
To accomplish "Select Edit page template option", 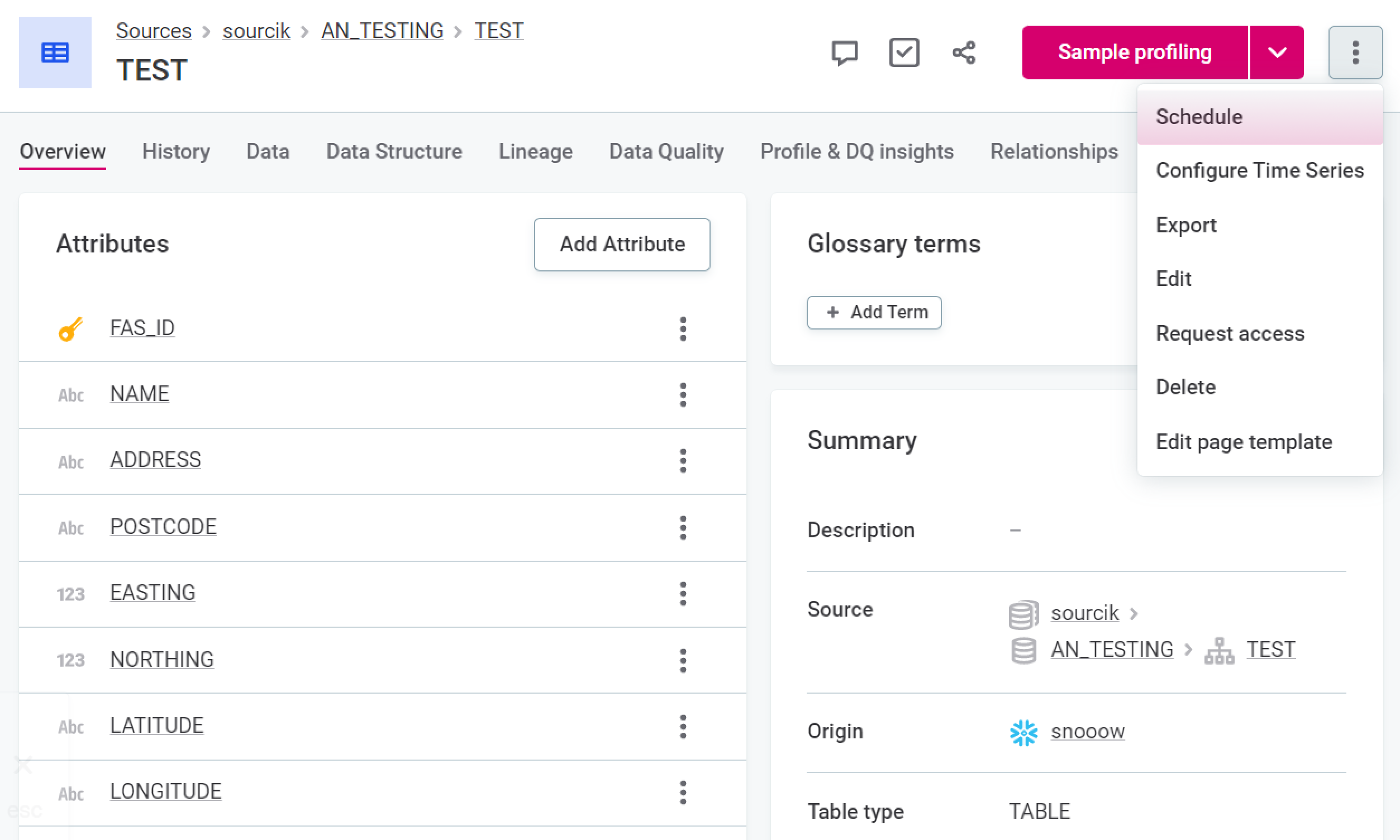I will 1243,442.
